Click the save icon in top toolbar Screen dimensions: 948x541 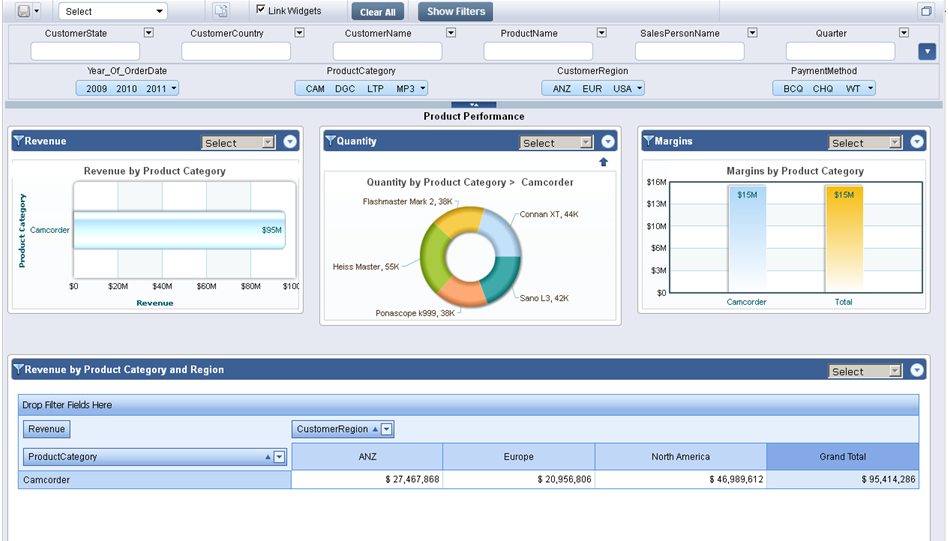coord(23,11)
